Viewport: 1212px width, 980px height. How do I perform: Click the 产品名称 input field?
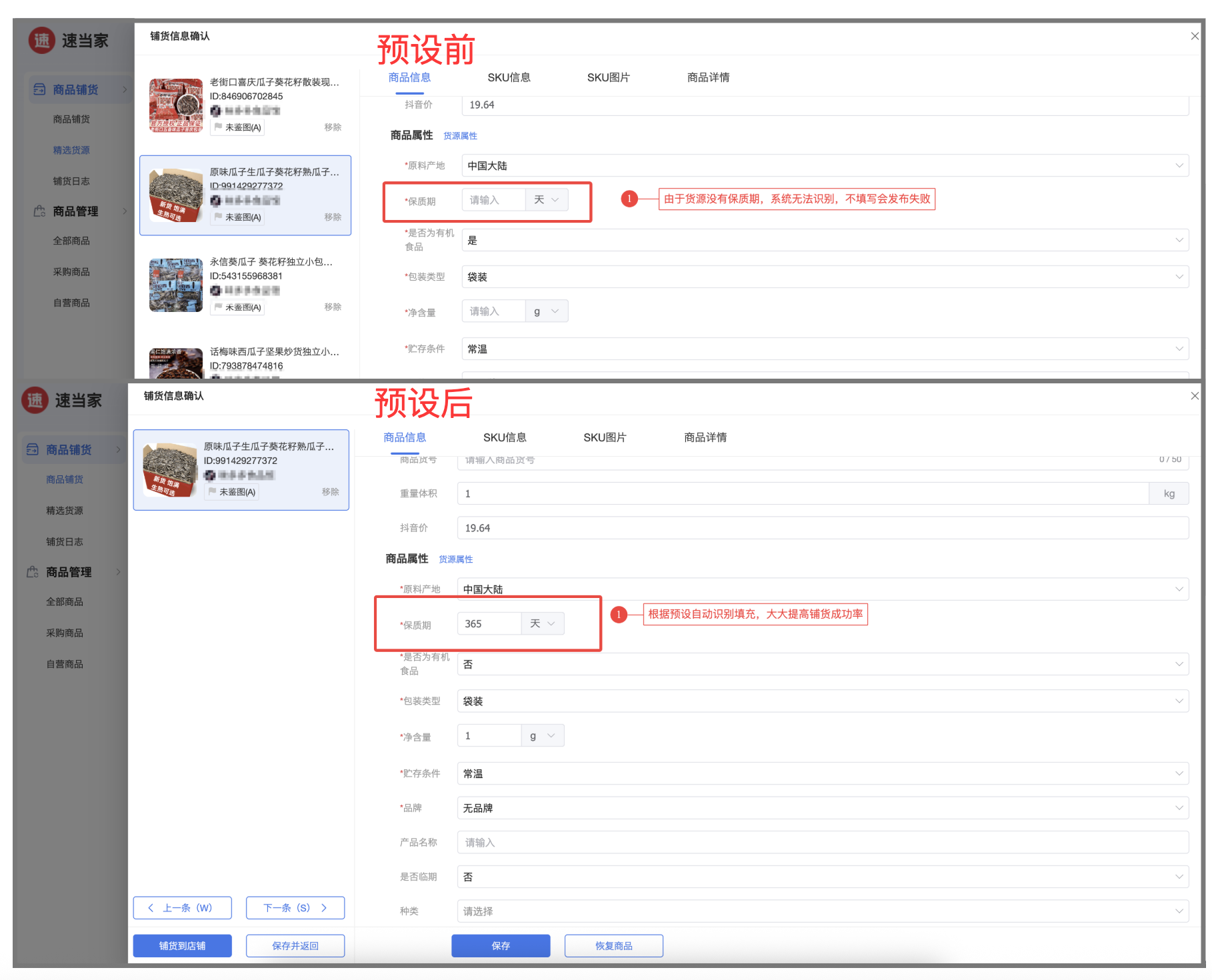(x=822, y=843)
